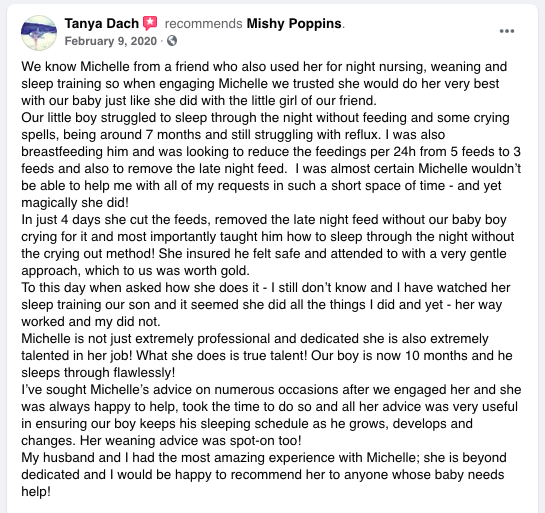Click the line starting 'In just 4 days'

264,220
